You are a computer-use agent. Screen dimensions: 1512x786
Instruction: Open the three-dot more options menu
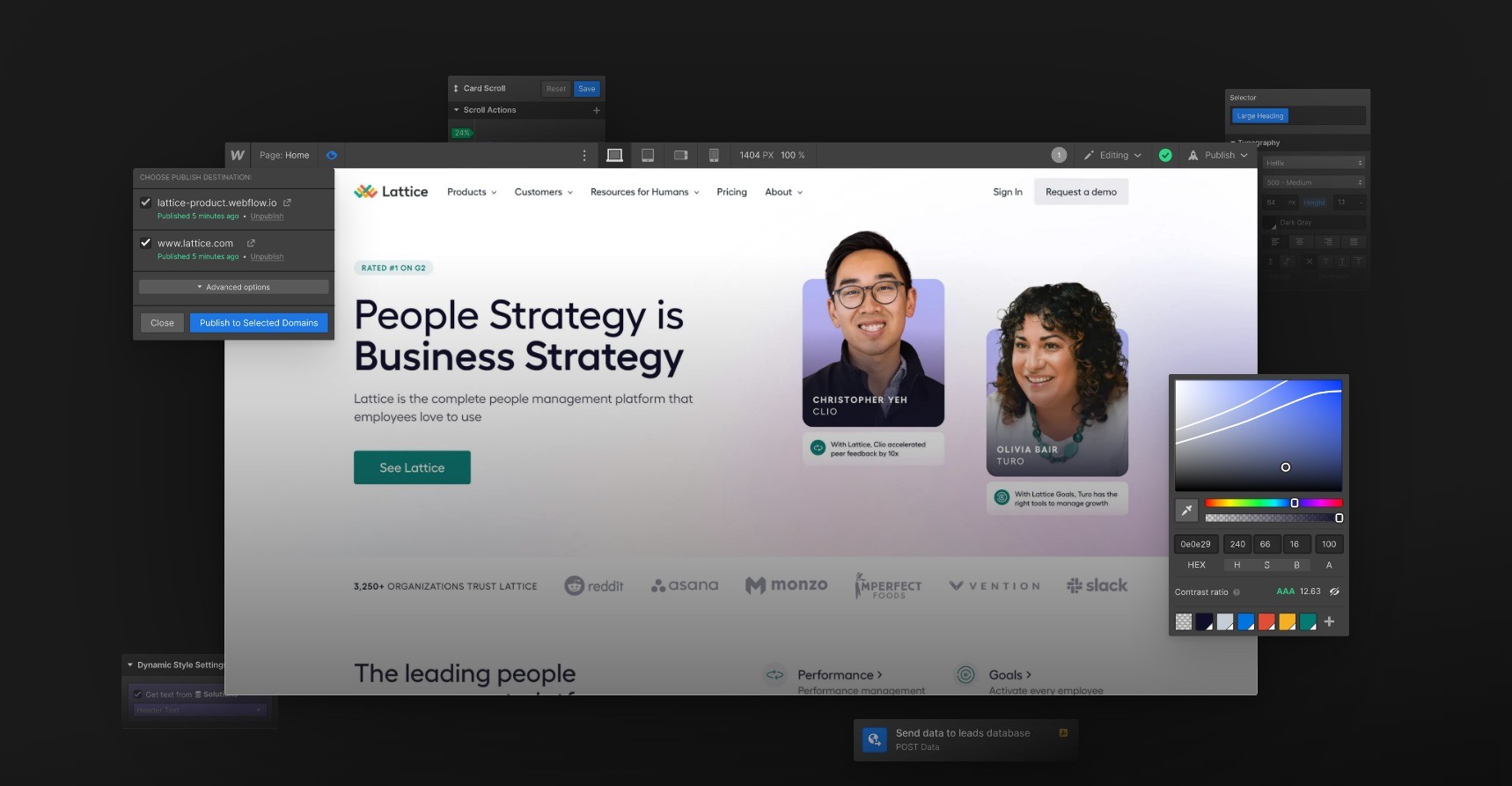pyautogui.click(x=584, y=155)
